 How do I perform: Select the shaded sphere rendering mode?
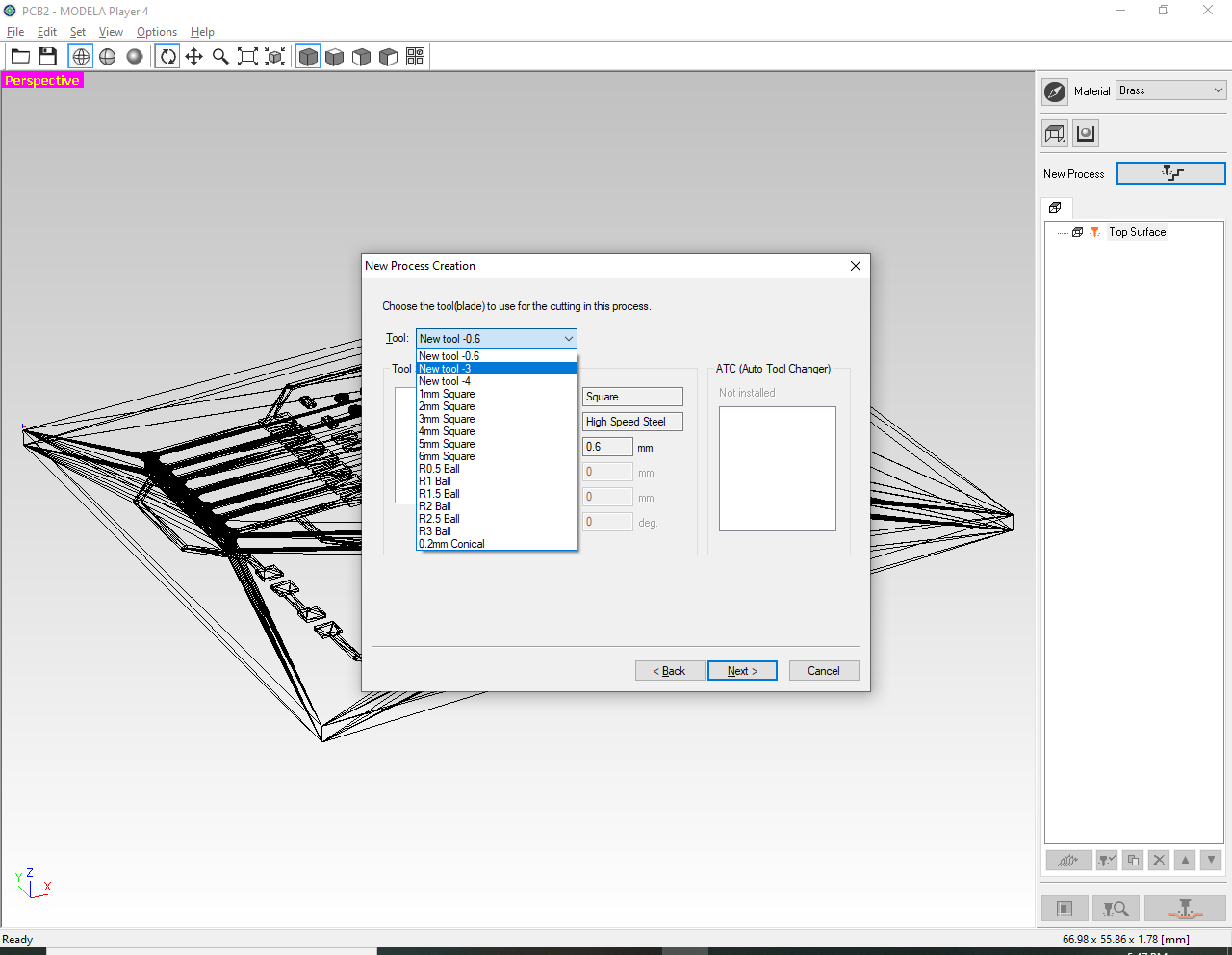pyautogui.click(x=135, y=57)
